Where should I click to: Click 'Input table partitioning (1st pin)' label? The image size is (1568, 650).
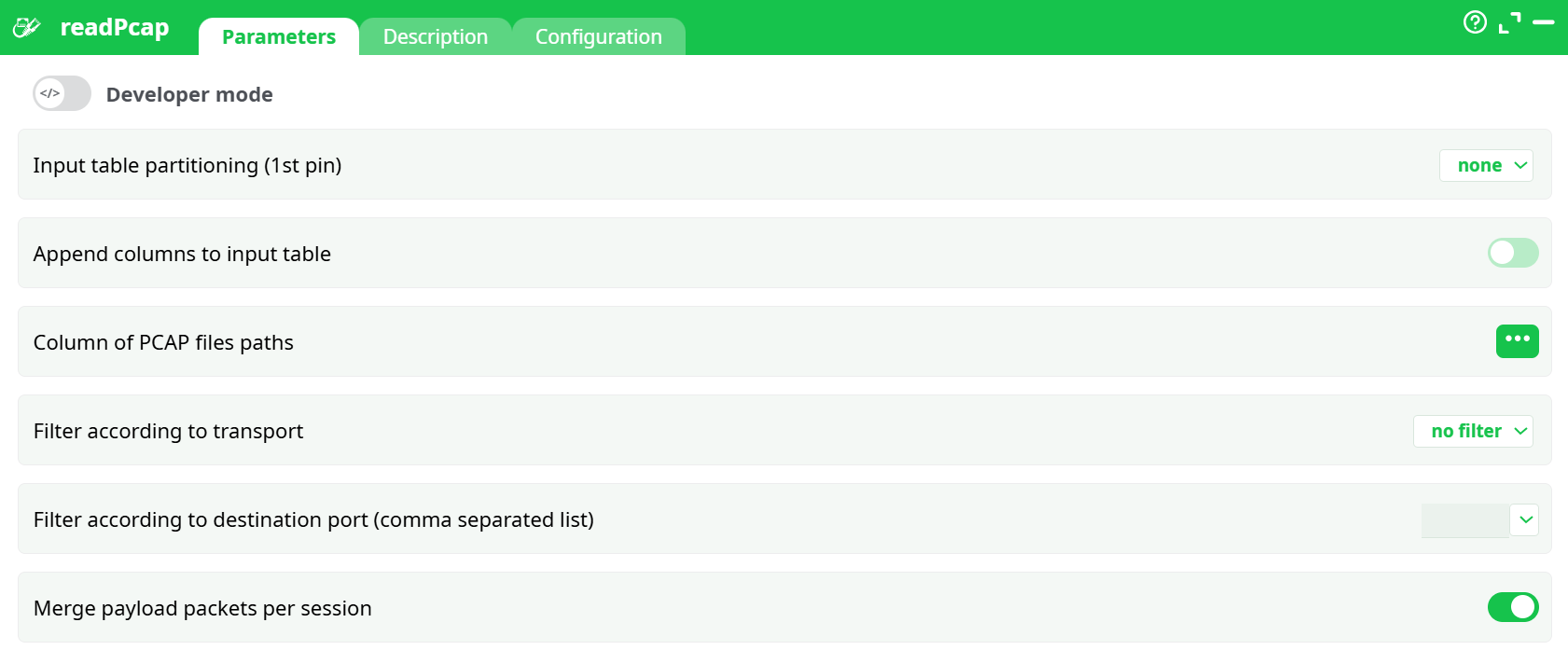tap(187, 165)
